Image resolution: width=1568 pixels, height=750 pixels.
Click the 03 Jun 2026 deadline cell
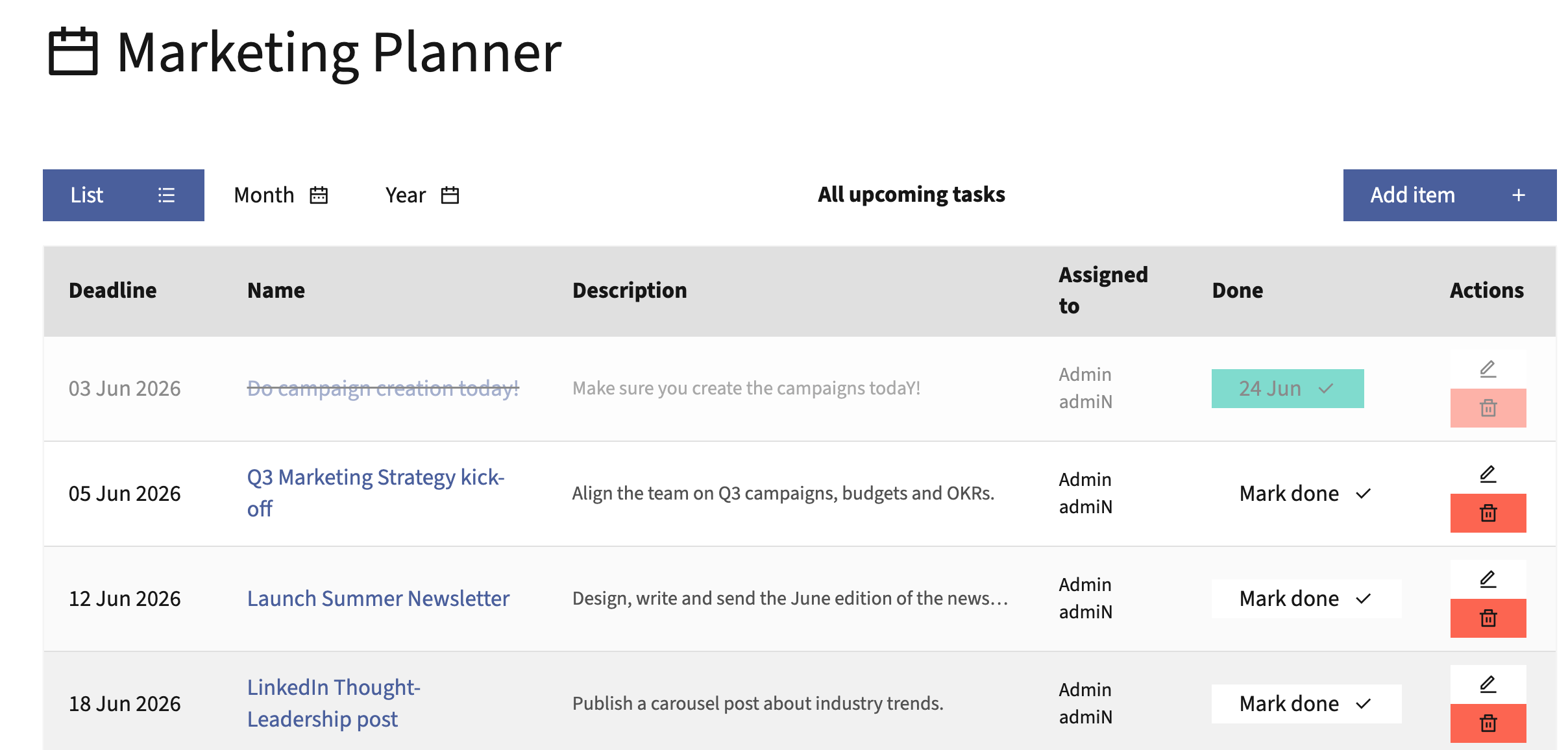(125, 389)
